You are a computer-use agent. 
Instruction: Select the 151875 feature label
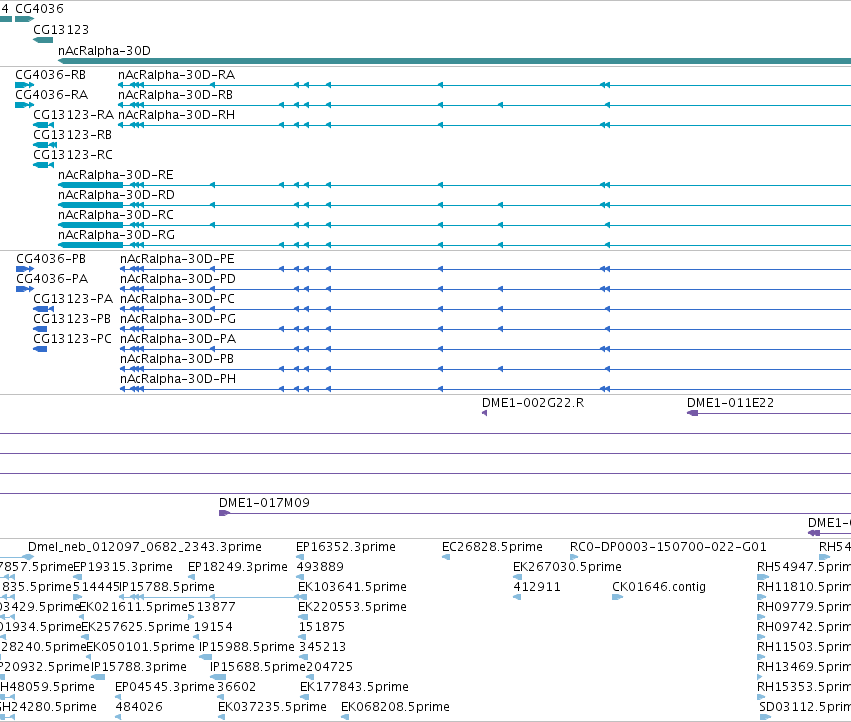[x=322, y=628]
